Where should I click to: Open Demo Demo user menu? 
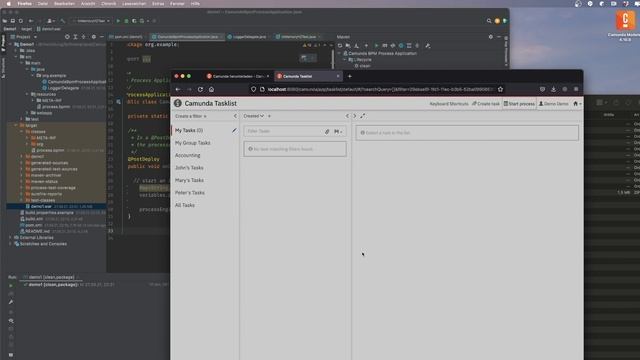[x=553, y=104]
